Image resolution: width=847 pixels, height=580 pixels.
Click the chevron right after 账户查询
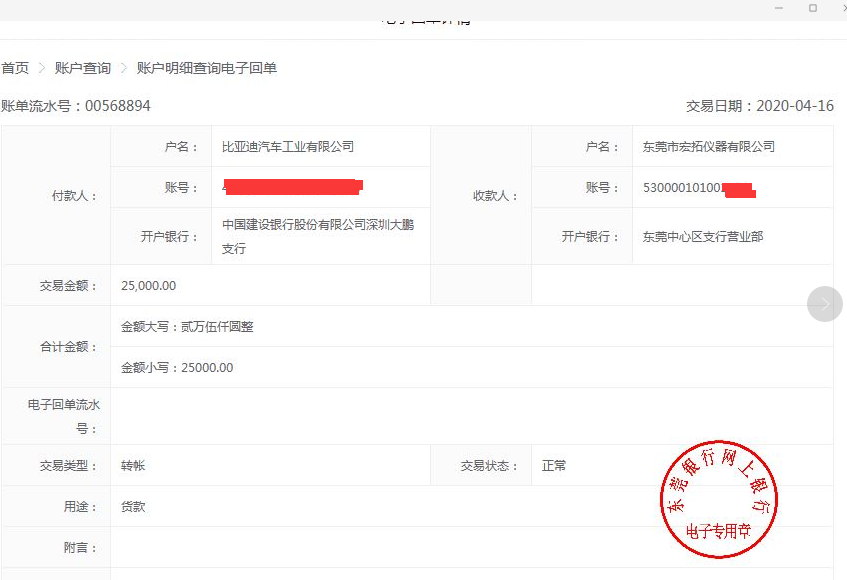click(124, 68)
